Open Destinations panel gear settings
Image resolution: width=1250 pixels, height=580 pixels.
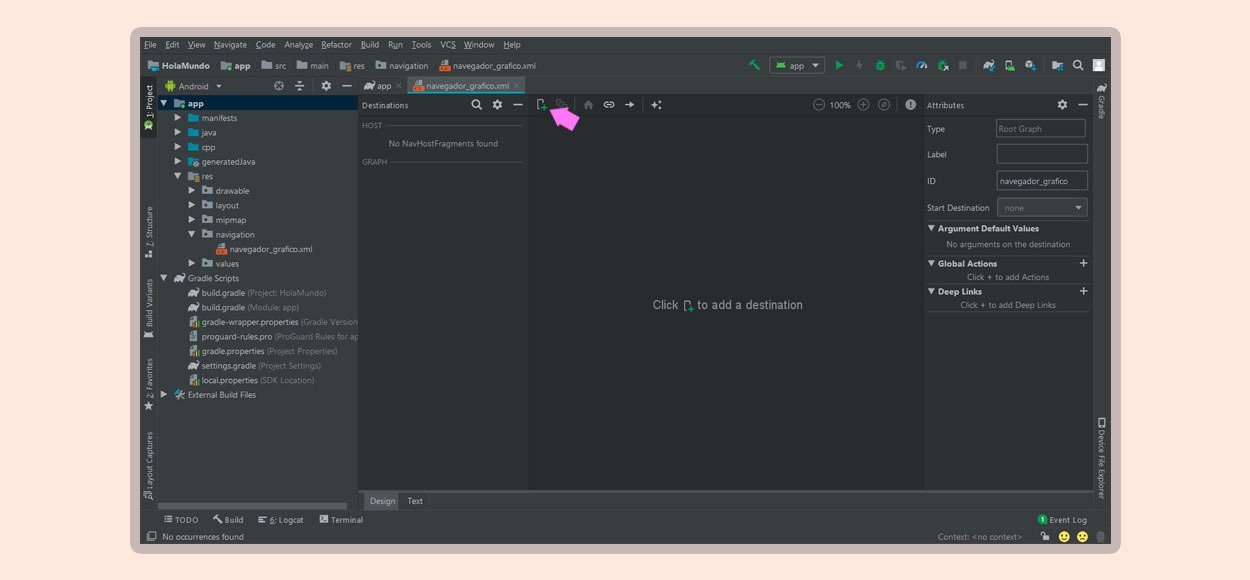(497, 105)
